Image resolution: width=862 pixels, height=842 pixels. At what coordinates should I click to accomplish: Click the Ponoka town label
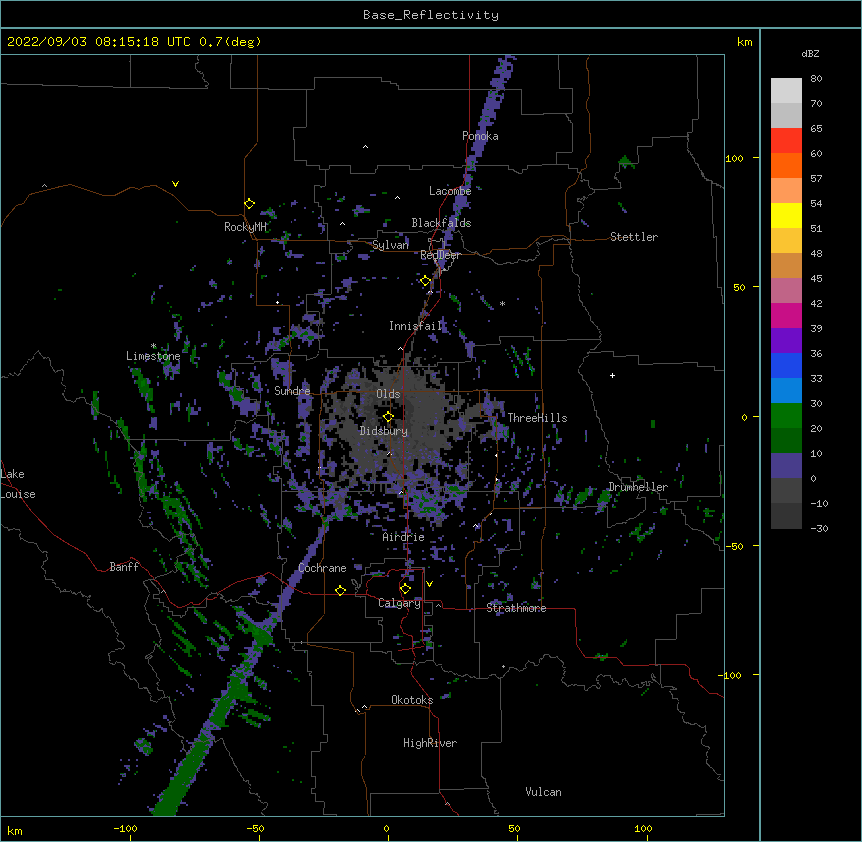tap(480, 136)
